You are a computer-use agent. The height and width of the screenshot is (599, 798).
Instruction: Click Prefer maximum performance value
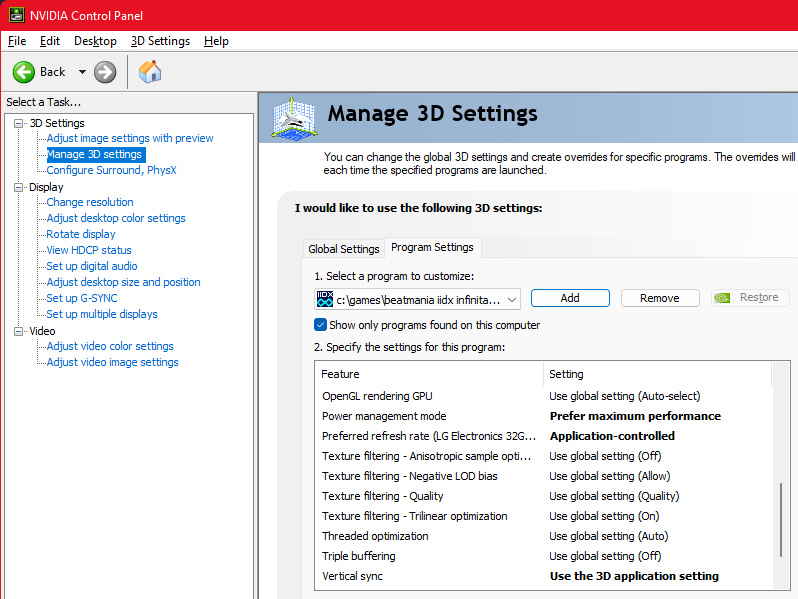pyautogui.click(x=635, y=416)
